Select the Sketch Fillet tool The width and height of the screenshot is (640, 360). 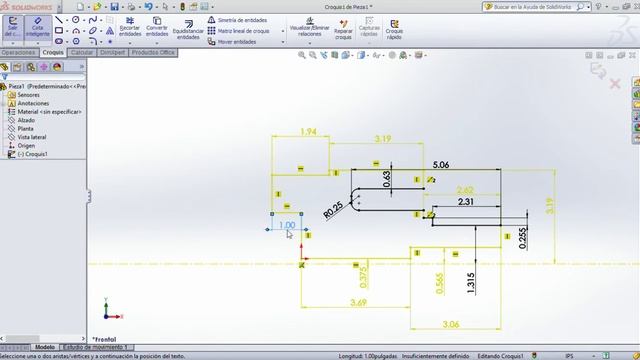coord(93,41)
